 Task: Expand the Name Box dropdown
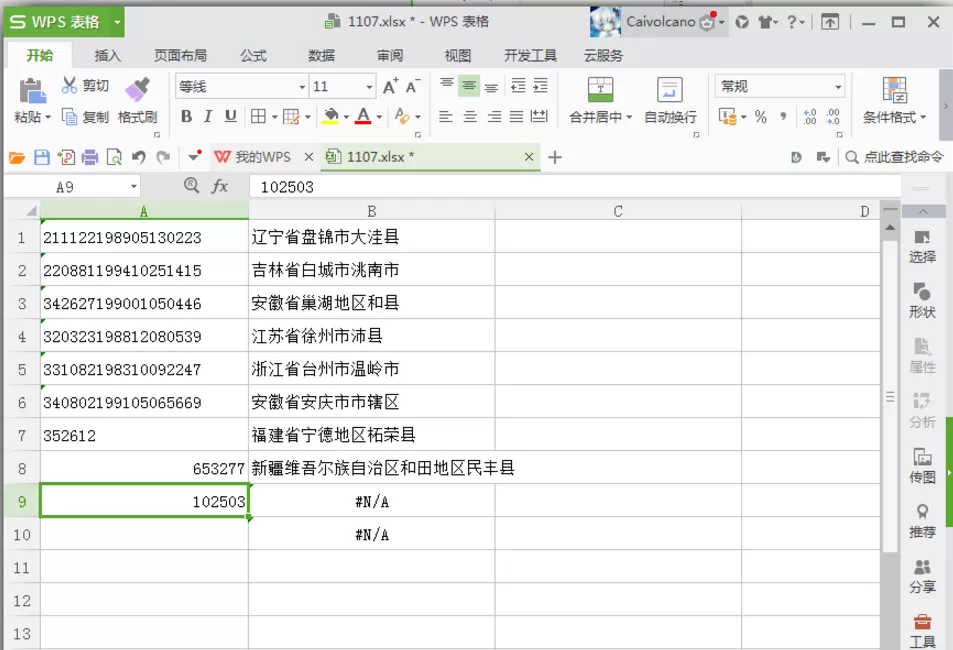tap(134, 187)
